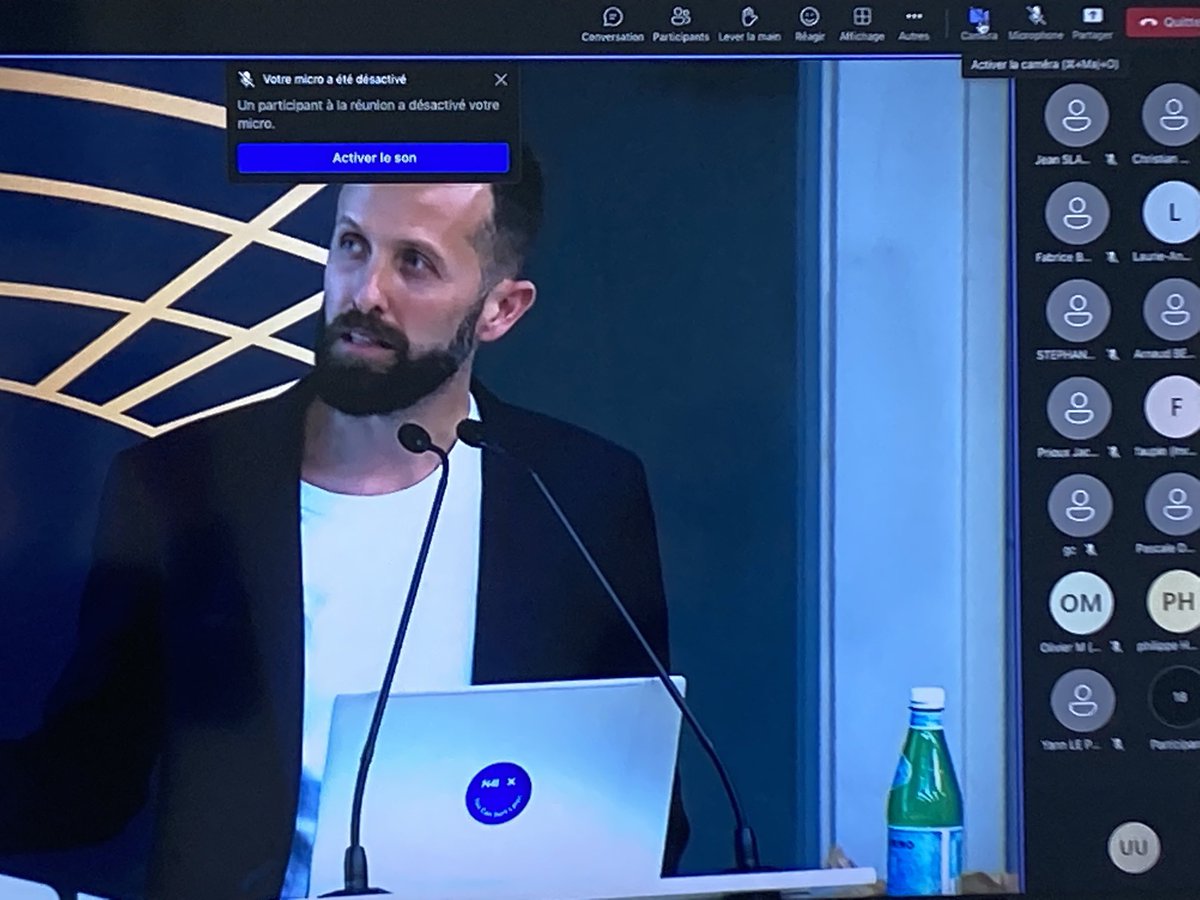Select participant Pascale D... avatar
This screenshot has width=1200, height=900.
[x=1175, y=505]
